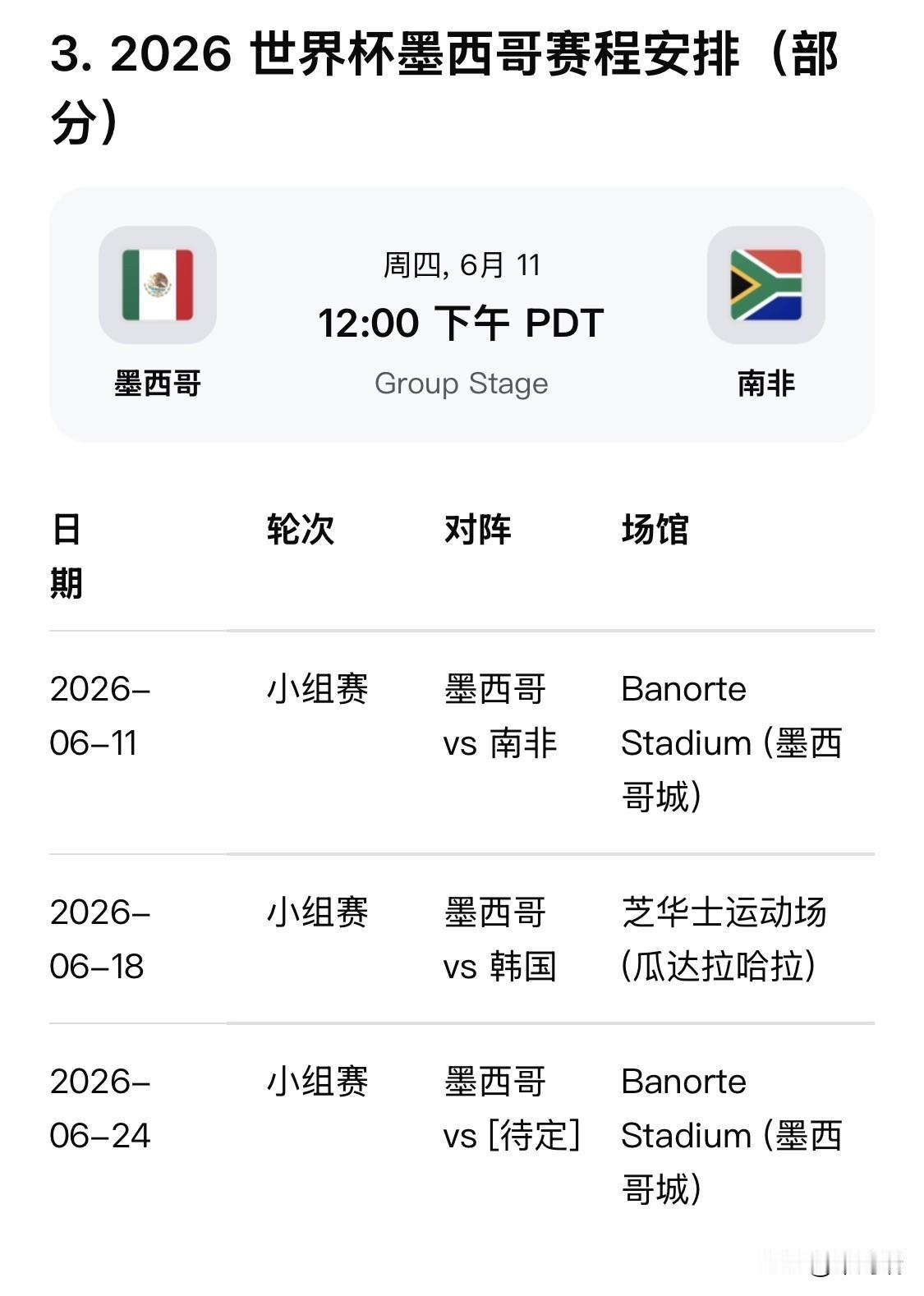
Task: Click the 对阵 column header
Action: point(478,530)
